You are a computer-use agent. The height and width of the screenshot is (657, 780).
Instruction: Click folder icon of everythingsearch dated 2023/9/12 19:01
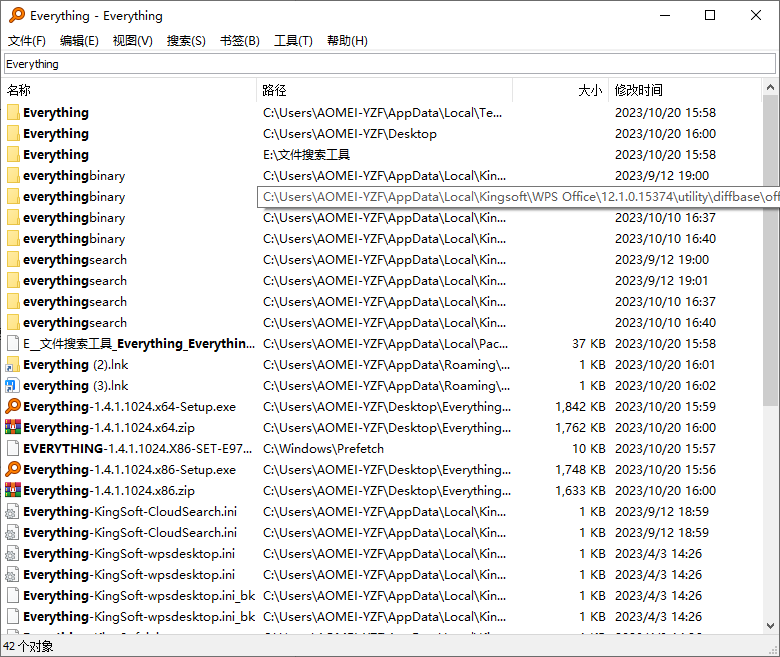13,281
